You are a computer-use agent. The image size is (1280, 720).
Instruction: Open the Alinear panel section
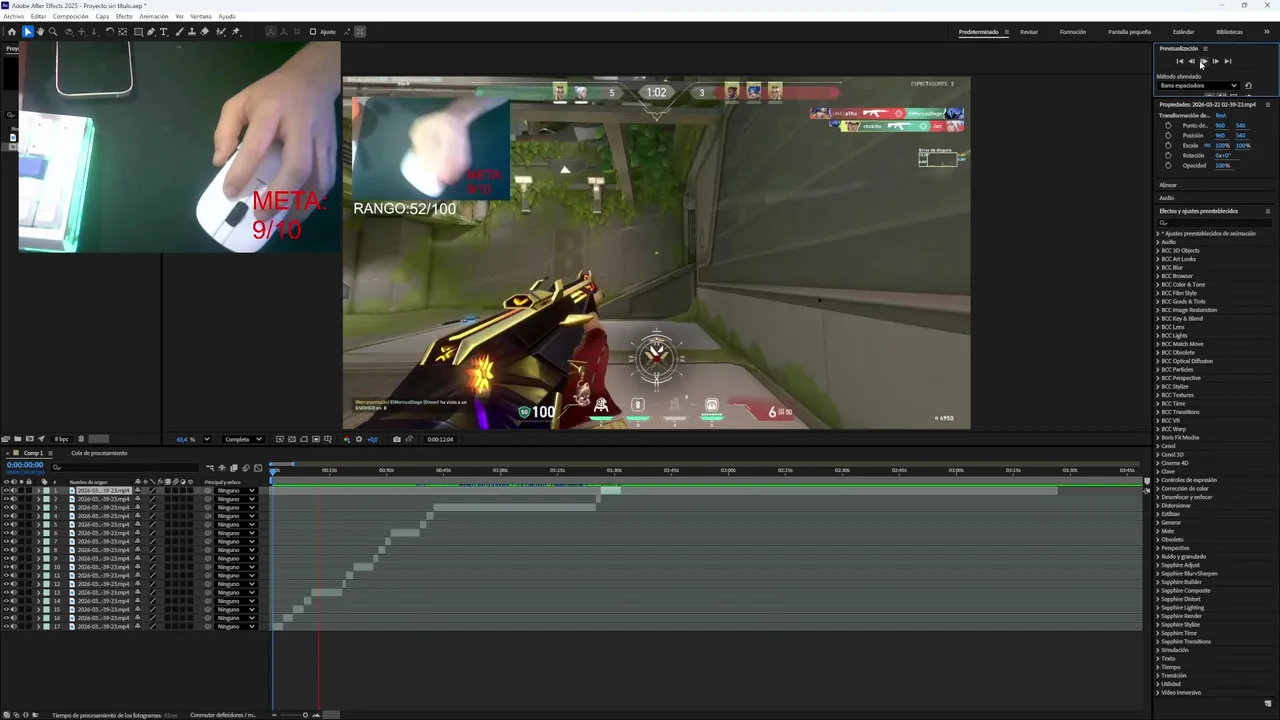1168,185
